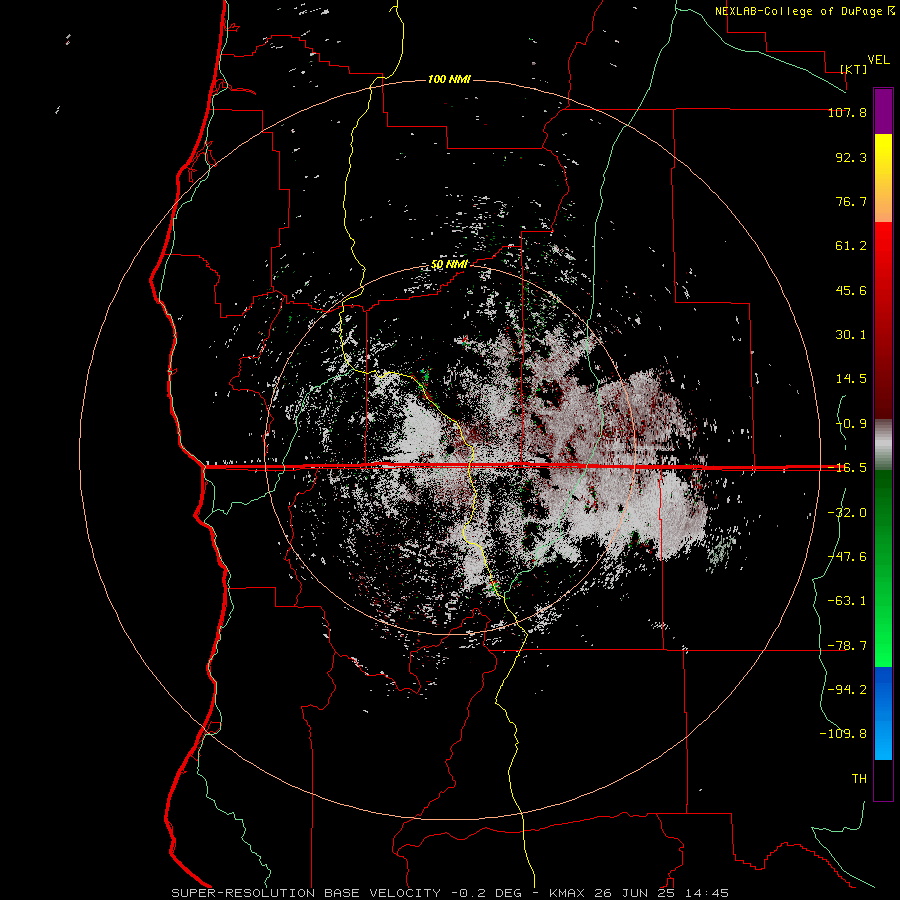Click the -0.9 velocity scale value

point(851,424)
